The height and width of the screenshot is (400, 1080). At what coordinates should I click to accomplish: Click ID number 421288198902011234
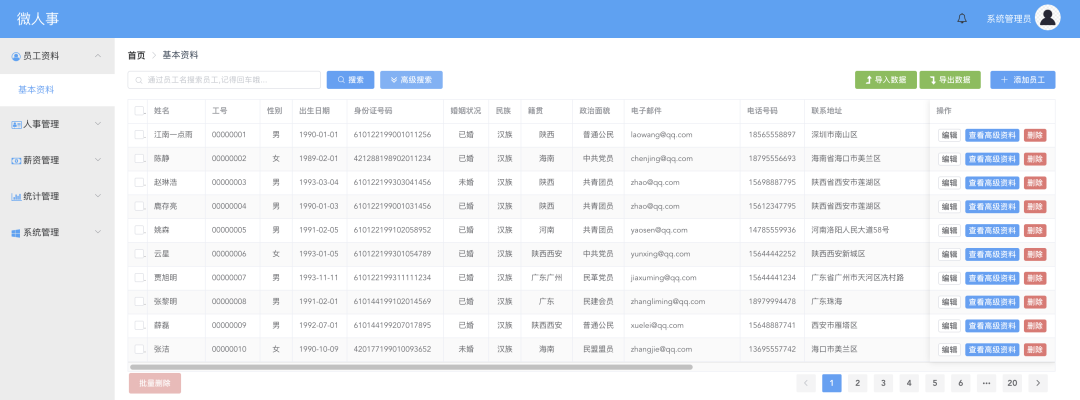393,159
